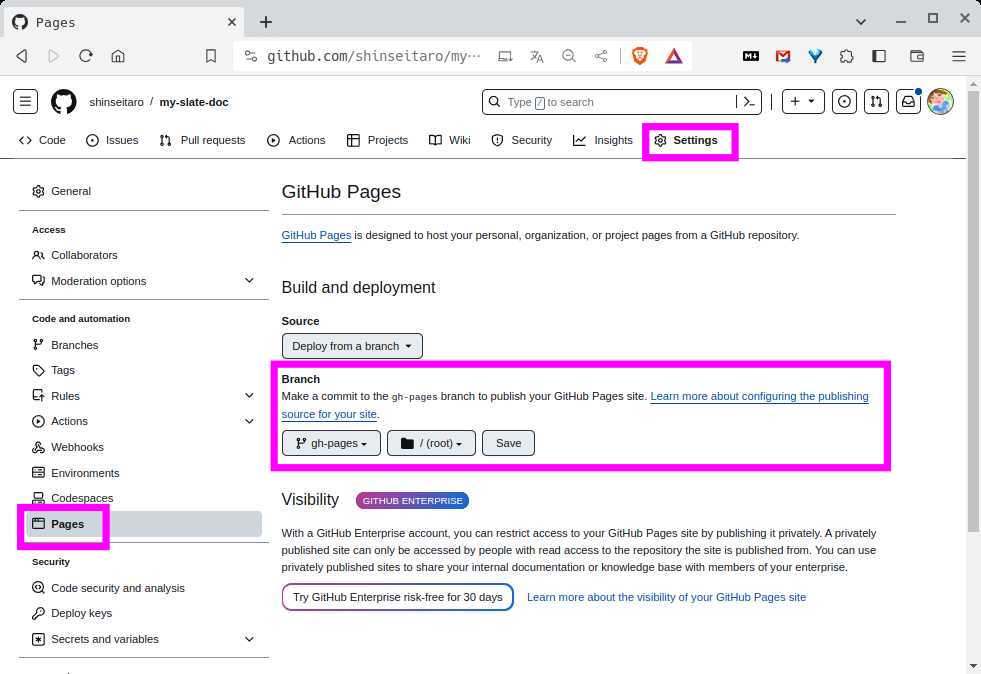
Task: Switch to the Projects tab
Action: pyautogui.click(x=377, y=140)
